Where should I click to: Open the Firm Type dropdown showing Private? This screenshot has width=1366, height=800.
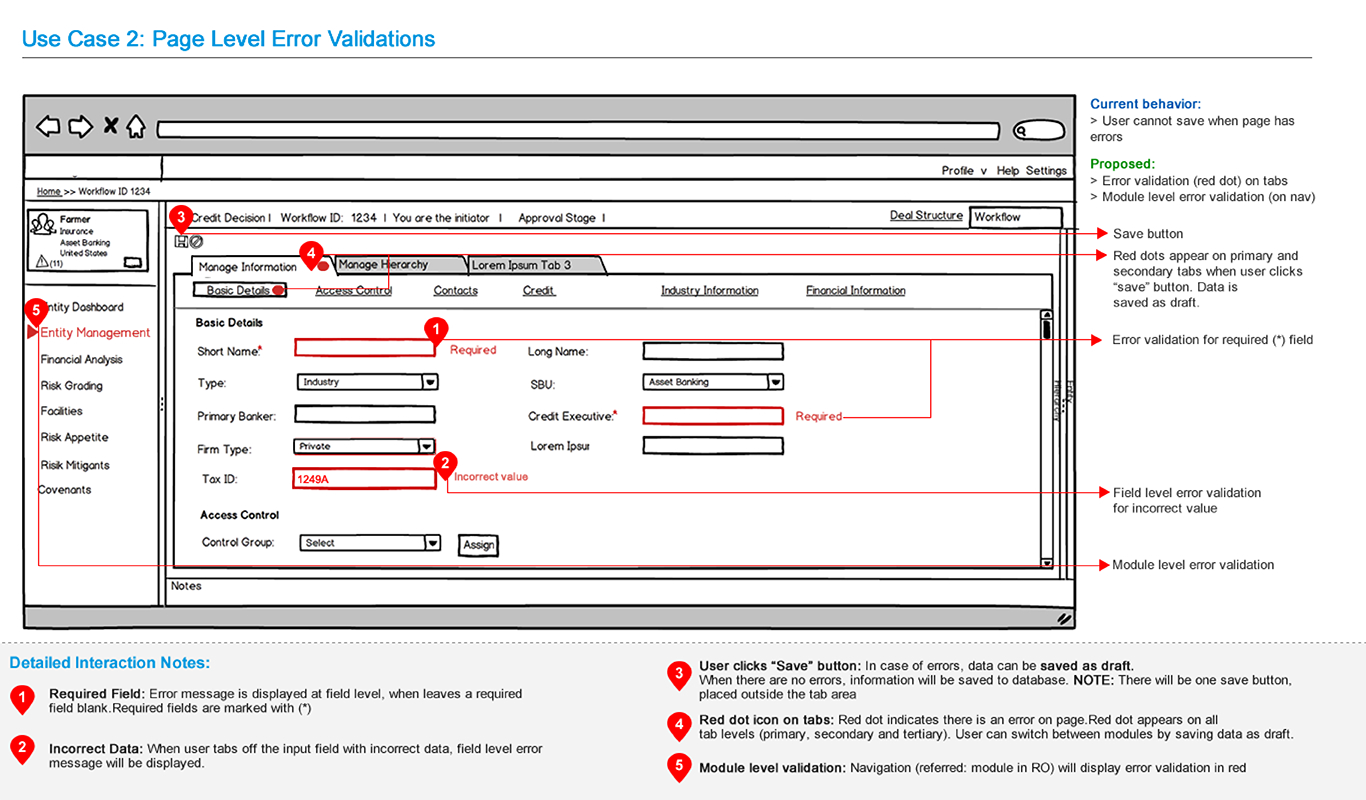pyautogui.click(x=364, y=446)
